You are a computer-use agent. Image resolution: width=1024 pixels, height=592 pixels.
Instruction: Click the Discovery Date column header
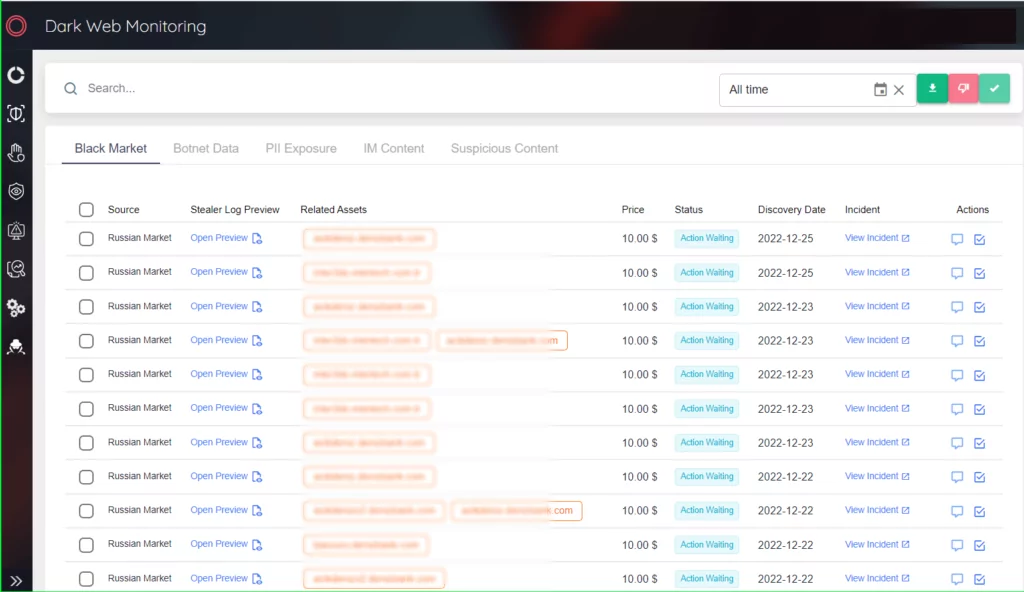[792, 210]
